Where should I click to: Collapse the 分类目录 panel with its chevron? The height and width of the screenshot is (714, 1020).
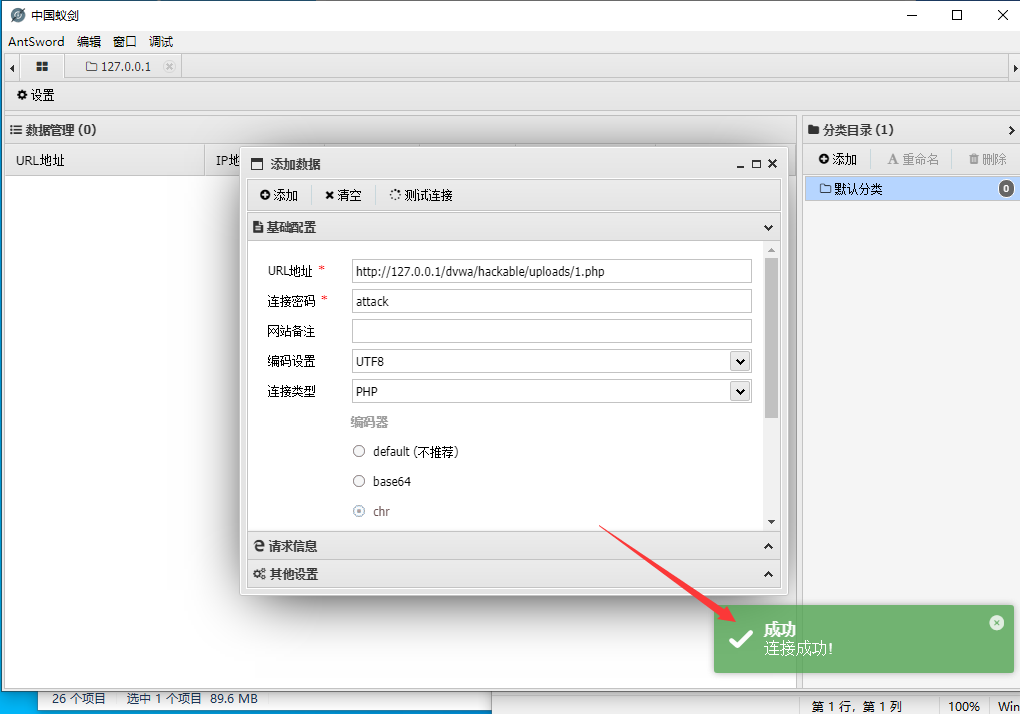tap(1012, 130)
